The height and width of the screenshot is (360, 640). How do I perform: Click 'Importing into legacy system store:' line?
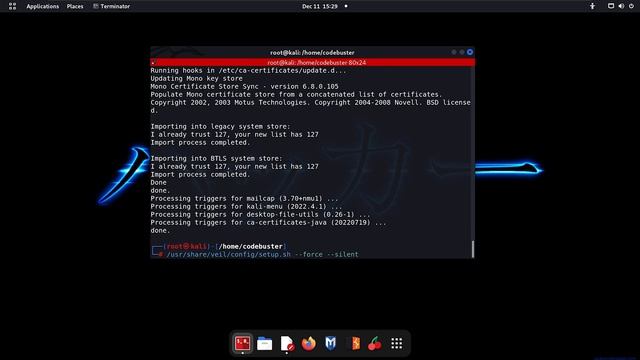pos(220,127)
